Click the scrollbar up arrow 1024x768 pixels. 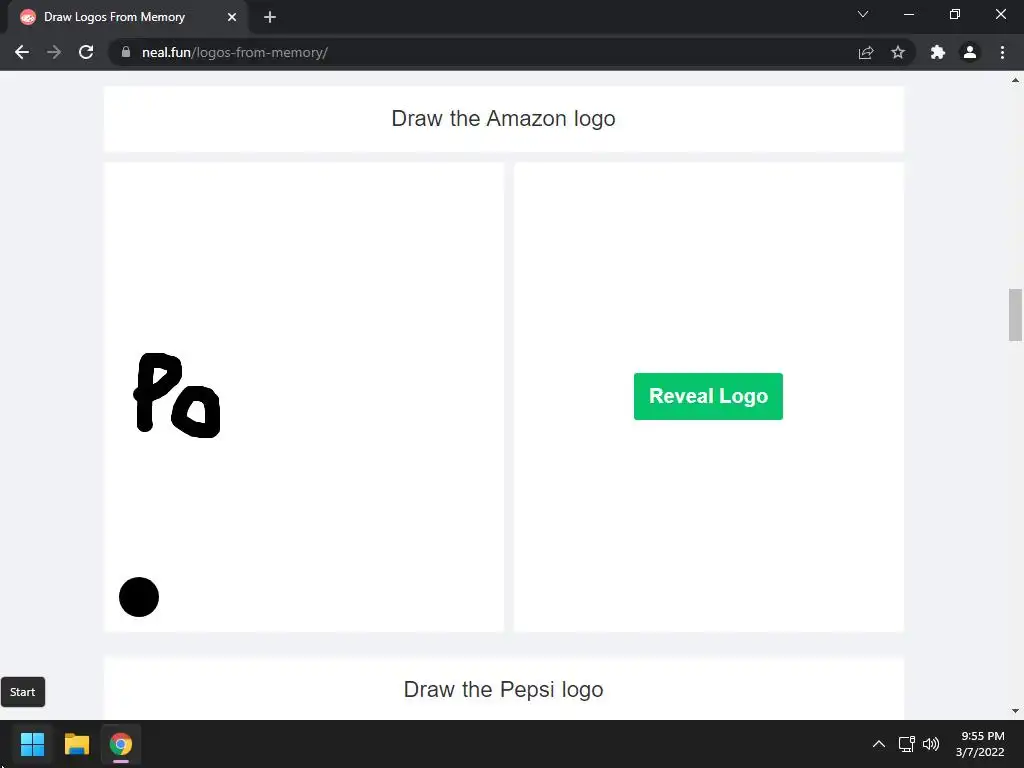pos(1016,80)
